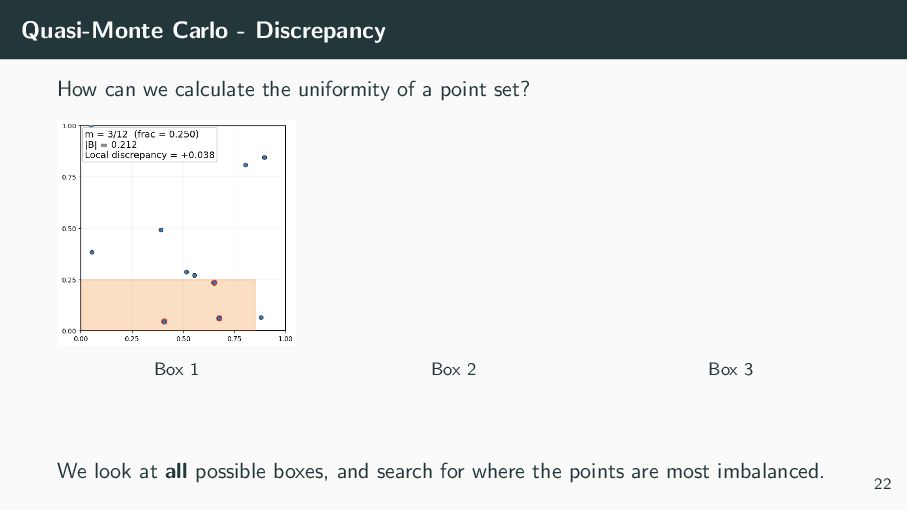Screen dimensions: 907x510
Task: Pick the data point outside the shaded box at bottom right
Action: pos(261,317)
